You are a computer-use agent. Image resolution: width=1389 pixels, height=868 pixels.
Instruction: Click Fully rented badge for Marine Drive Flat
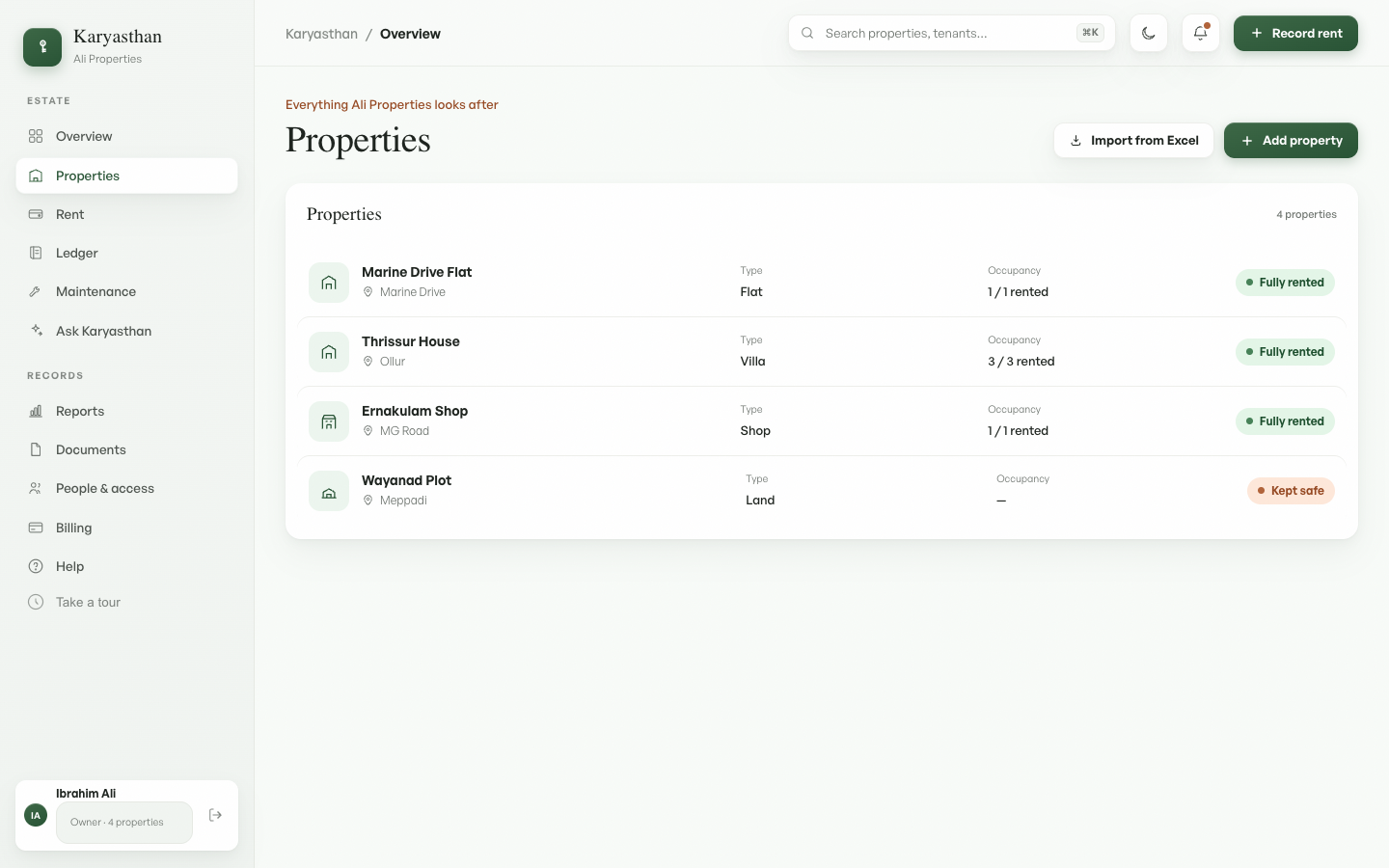(1285, 283)
